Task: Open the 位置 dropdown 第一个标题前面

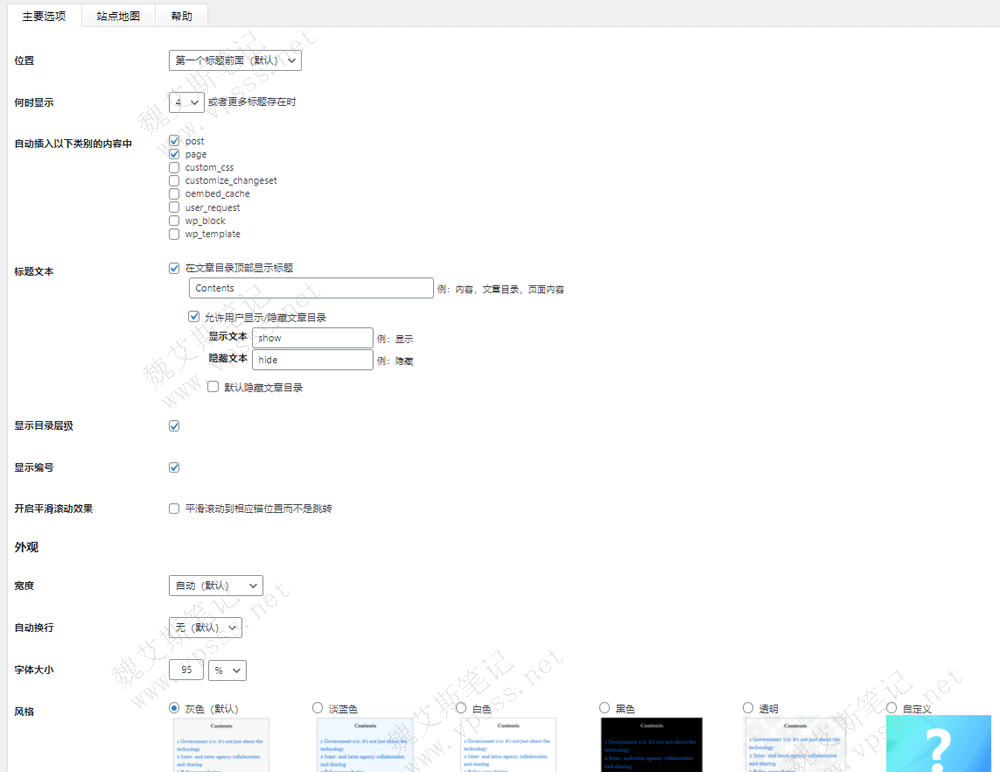Action: (x=235, y=61)
